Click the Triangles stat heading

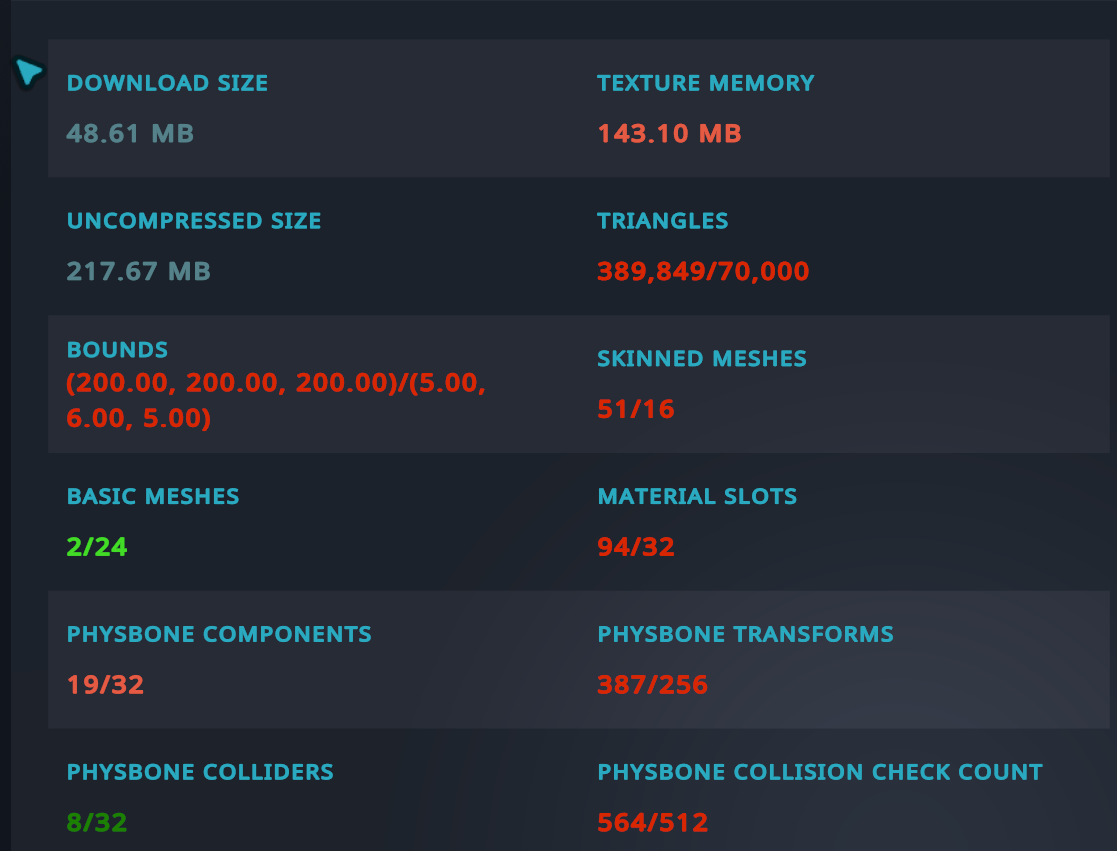(662, 221)
